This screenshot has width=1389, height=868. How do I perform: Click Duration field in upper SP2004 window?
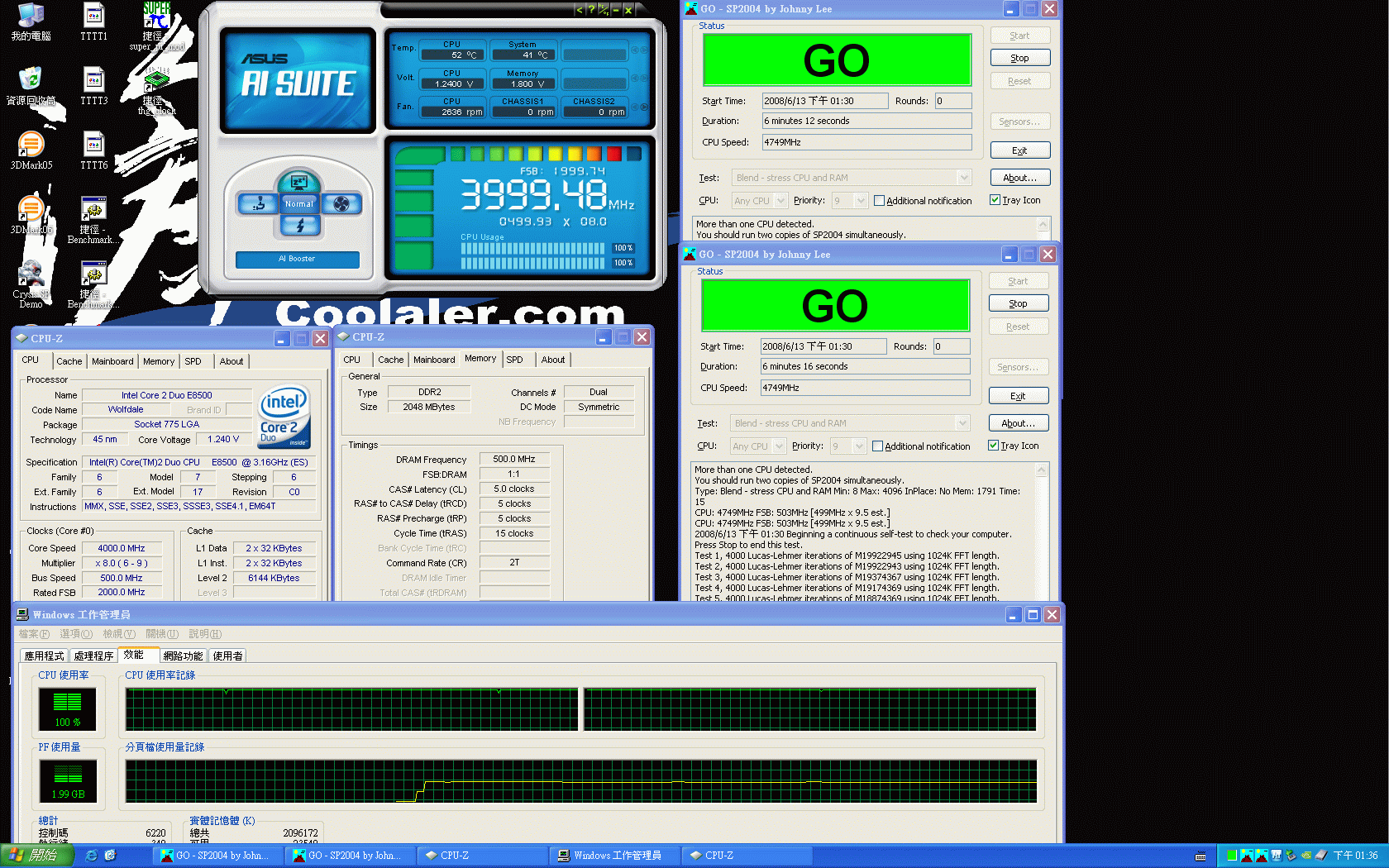(x=866, y=121)
